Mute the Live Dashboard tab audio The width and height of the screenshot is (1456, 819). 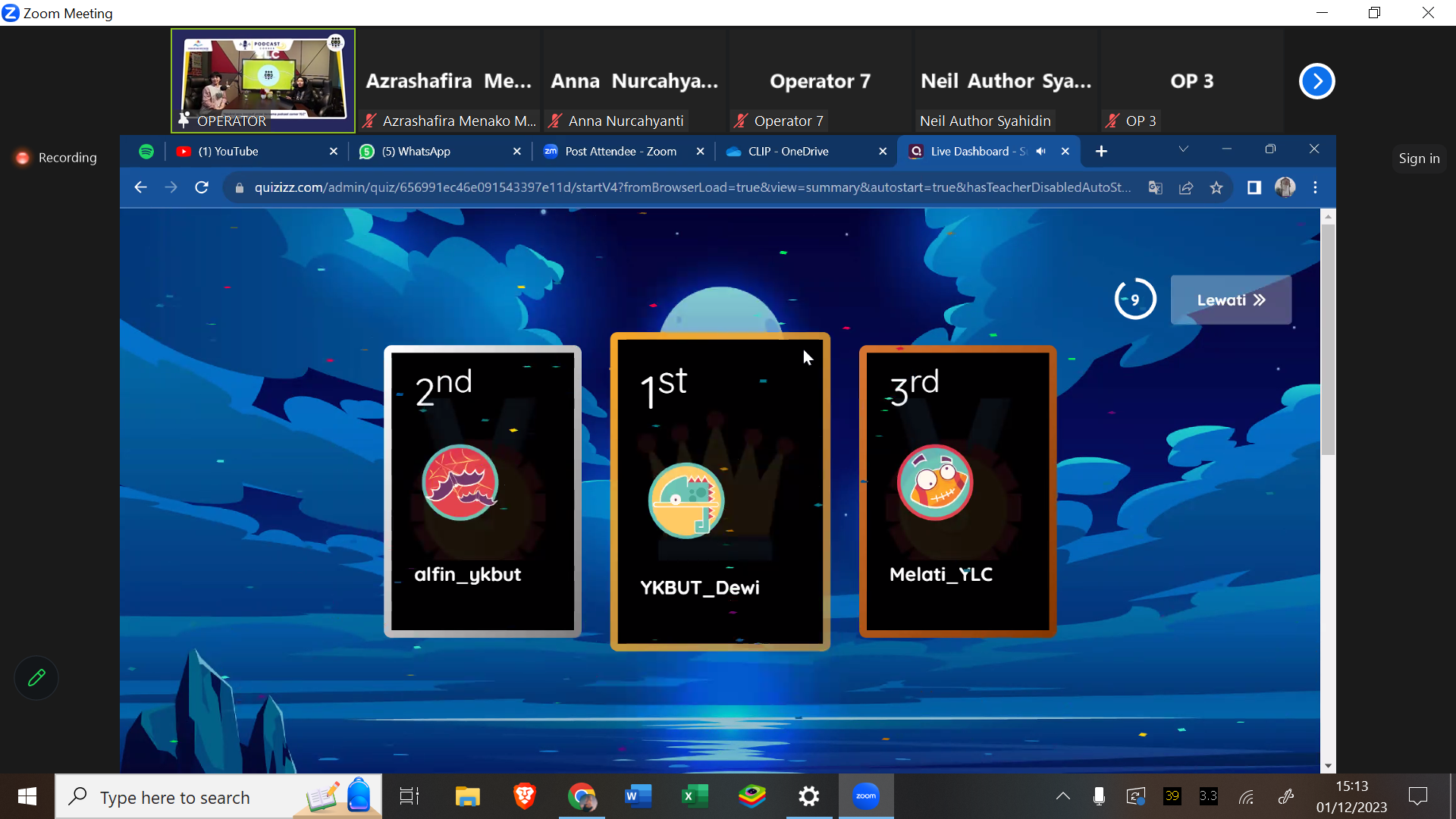pos(1041,152)
